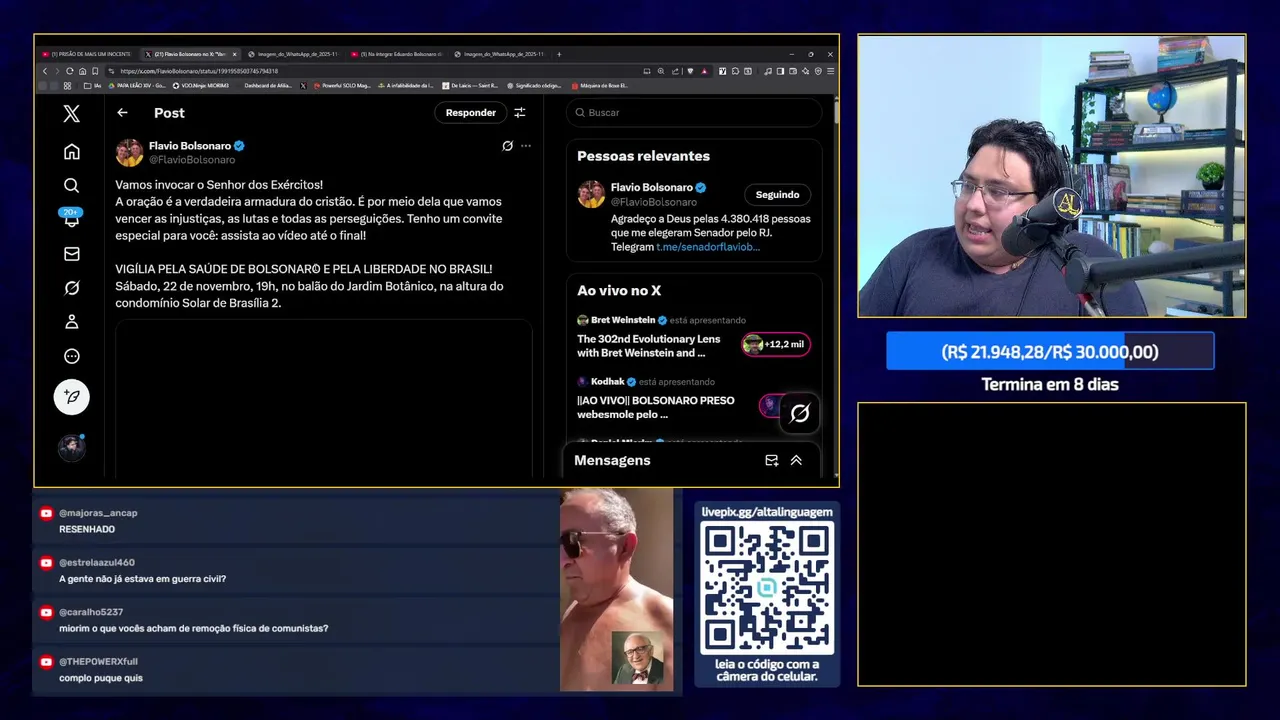Open the t.me/senadorflaviob... Telegram link

[708, 246]
